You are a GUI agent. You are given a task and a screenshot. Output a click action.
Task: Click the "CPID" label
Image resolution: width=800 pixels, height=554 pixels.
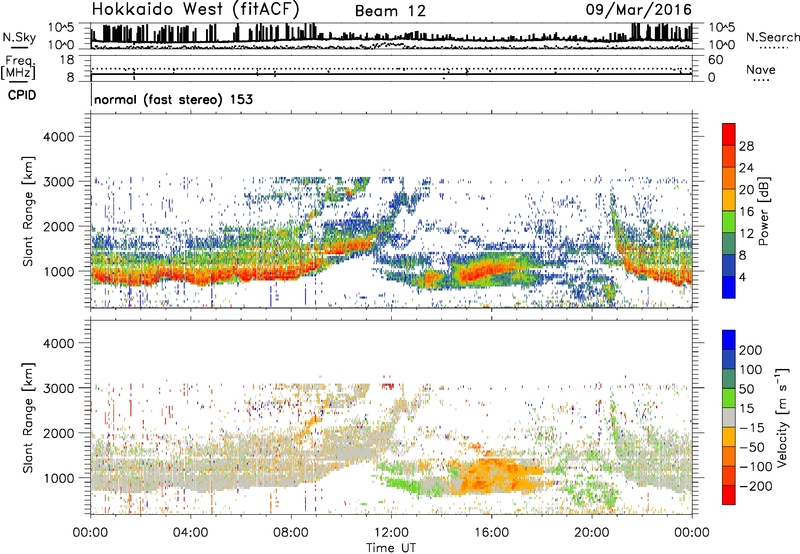click(22, 95)
